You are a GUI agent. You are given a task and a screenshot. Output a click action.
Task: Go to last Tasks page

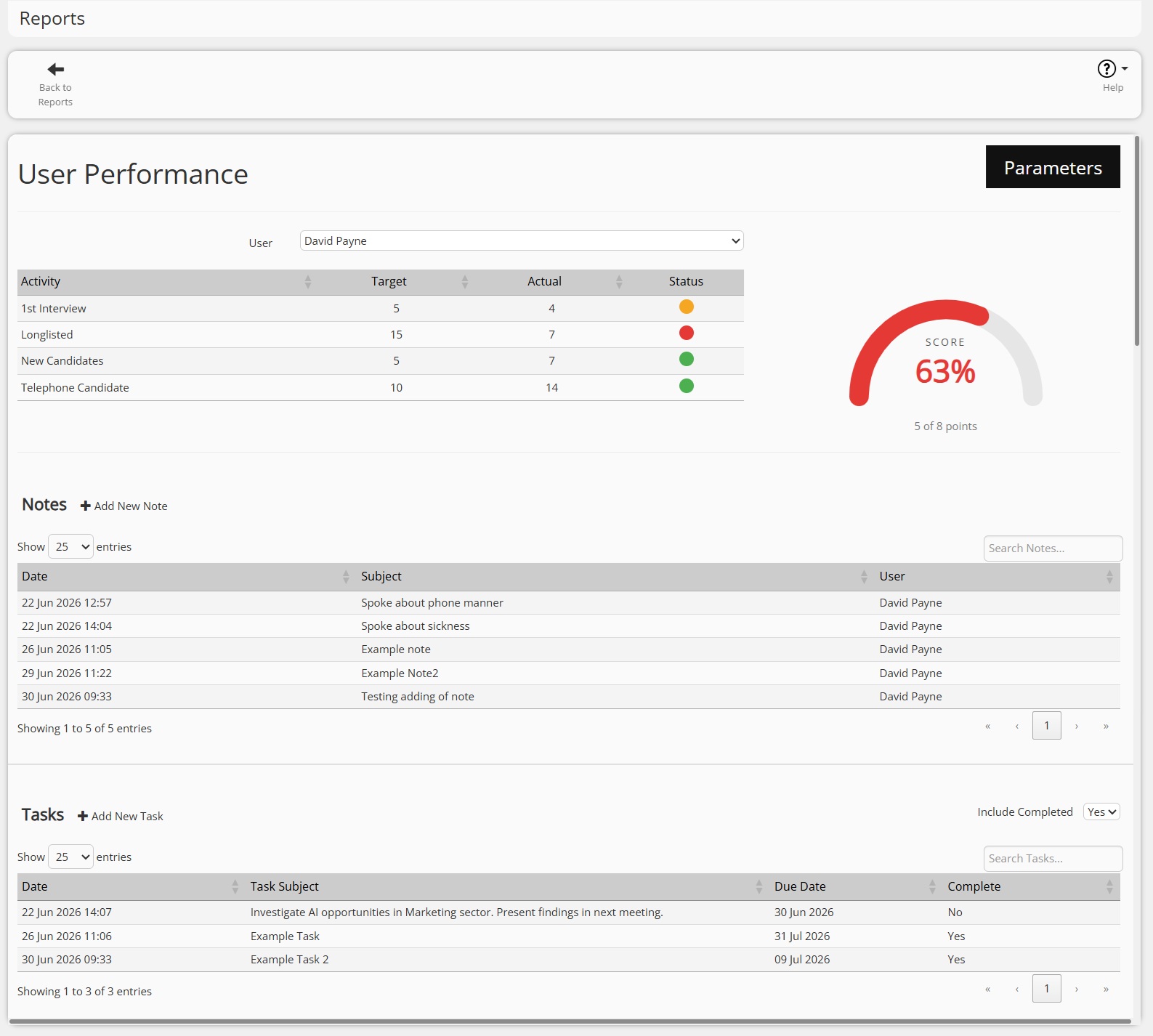tap(1106, 989)
